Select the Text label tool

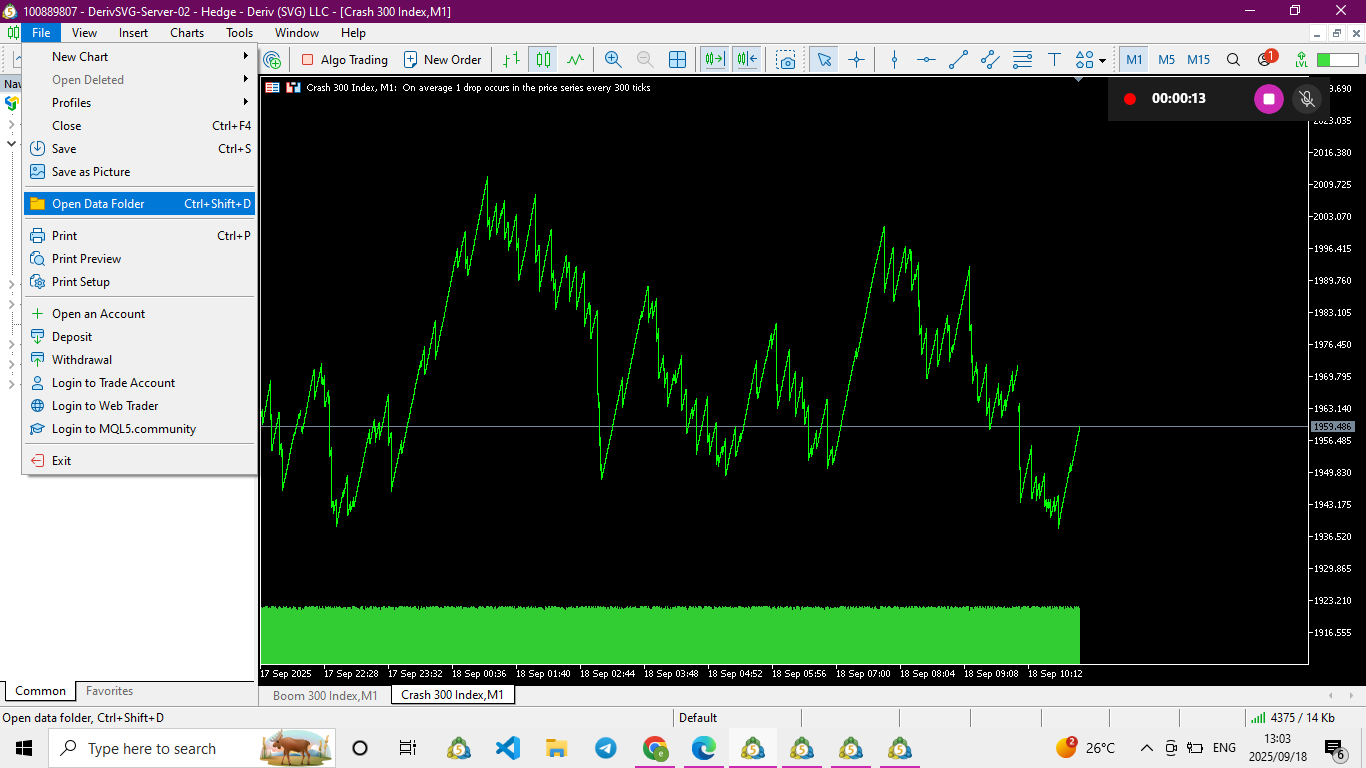(x=1054, y=60)
